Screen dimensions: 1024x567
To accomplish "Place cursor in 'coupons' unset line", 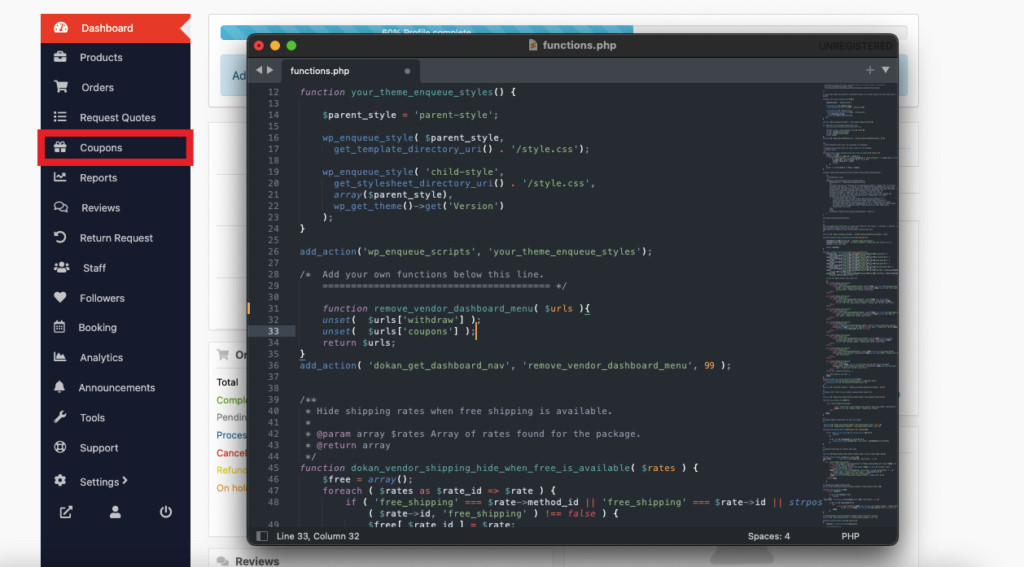I will [x=398, y=331].
